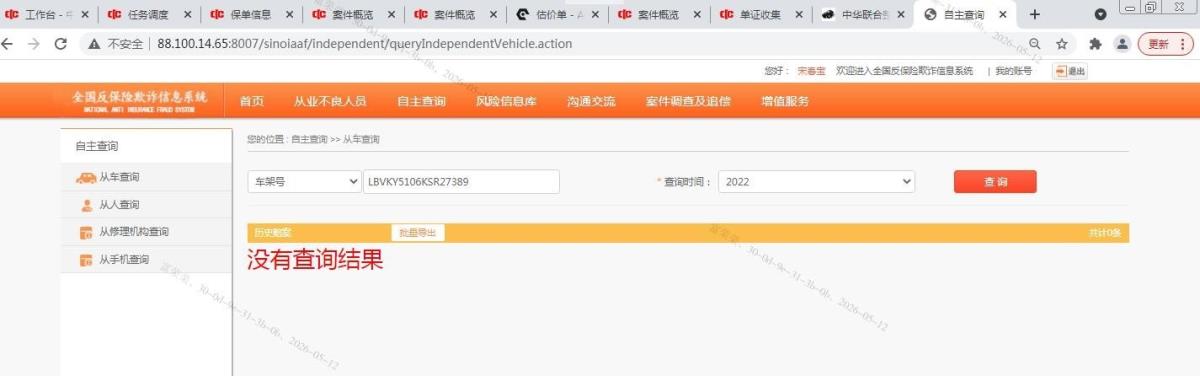Click the 共计0条 count text
The width and height of the screenshot is (1200, 376).
(x=1105, y=233)
